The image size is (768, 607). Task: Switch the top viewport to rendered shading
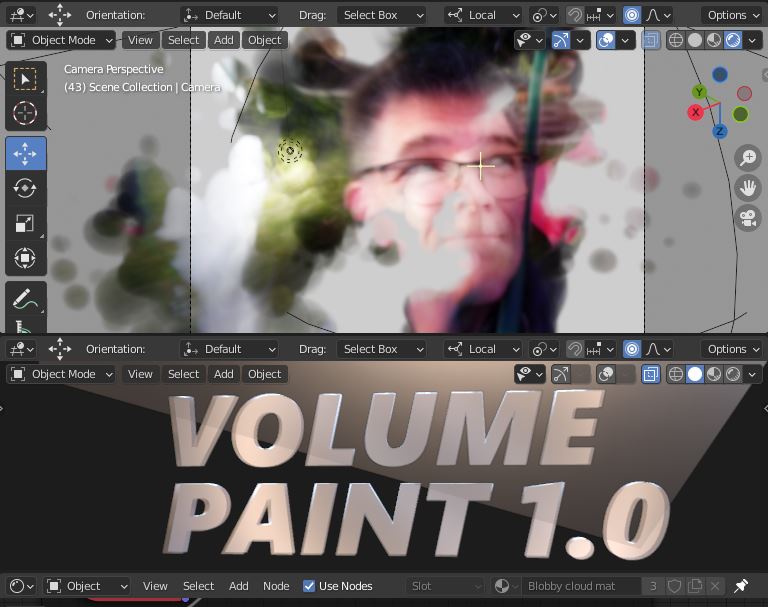733,40
